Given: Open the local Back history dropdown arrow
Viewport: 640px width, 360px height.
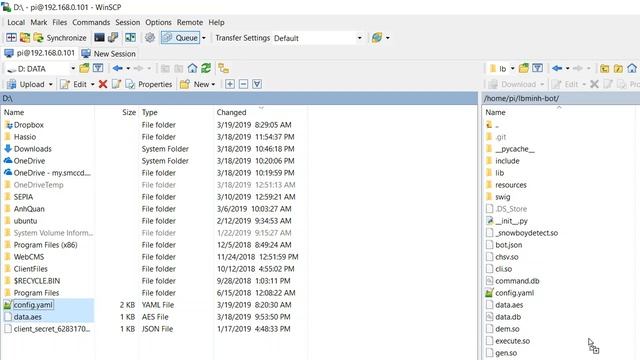Looking at the screenshot, I should (x=128, y=69).
